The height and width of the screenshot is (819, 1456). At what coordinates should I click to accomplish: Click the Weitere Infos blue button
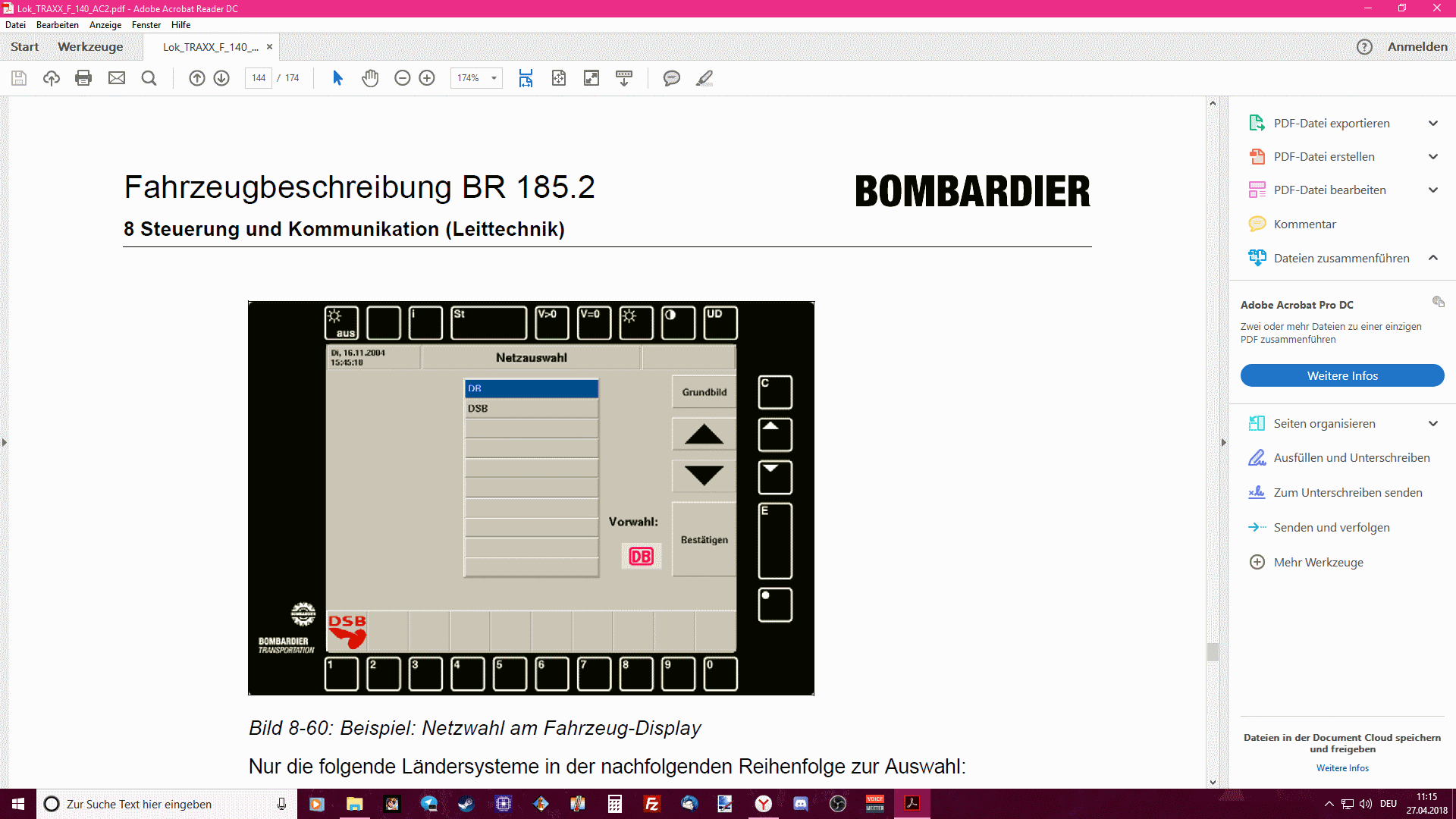[x=1341, y=375]
